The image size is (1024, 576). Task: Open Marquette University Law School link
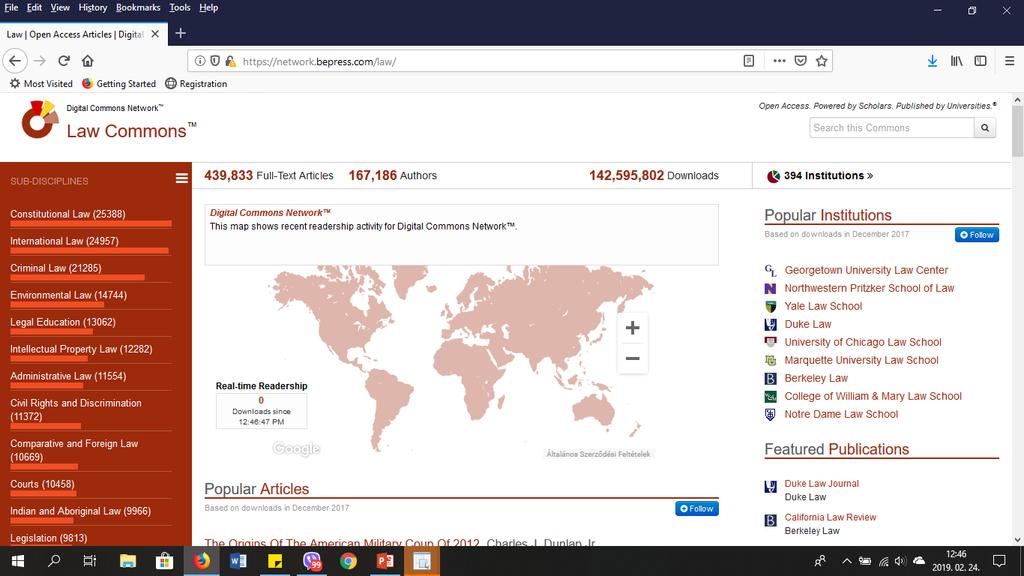861,360
